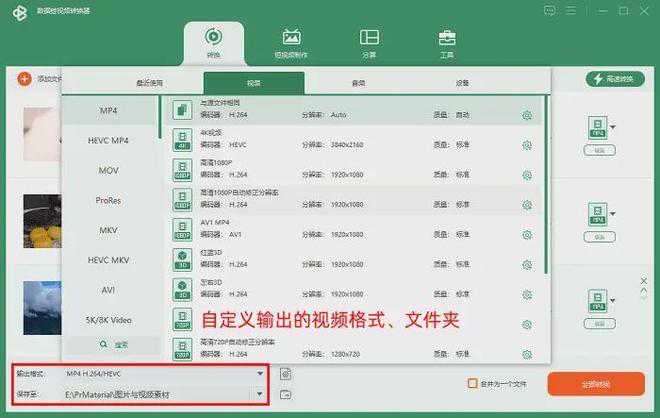Image resolution: width=660 pixels, height=418 pixels.
Task: Select MP4 in the format list
Action: click(108, 111)
